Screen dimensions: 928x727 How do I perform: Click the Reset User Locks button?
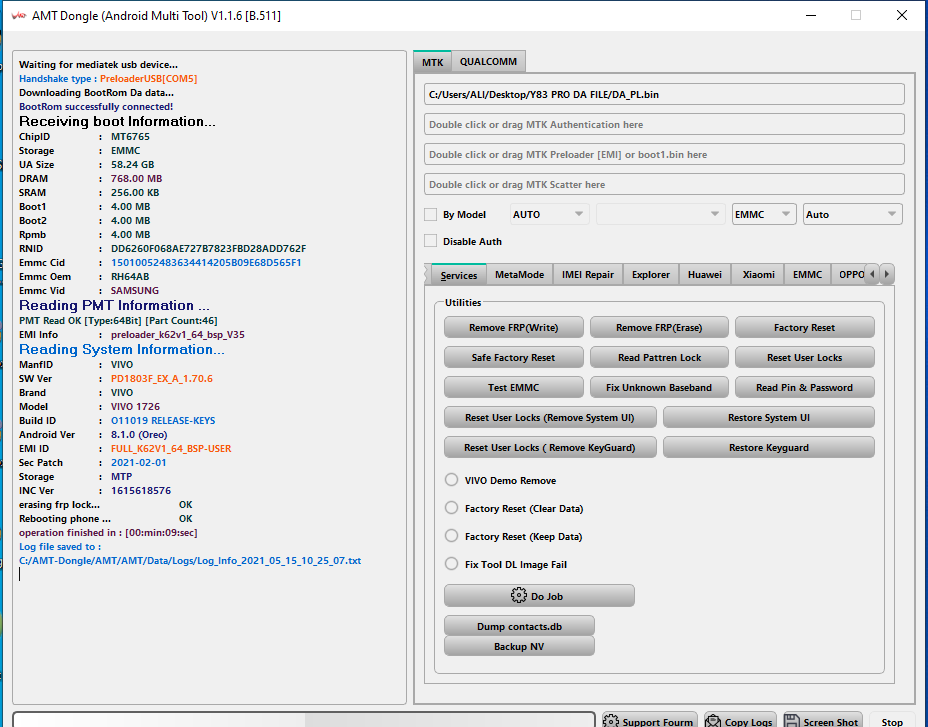(804, 358)
